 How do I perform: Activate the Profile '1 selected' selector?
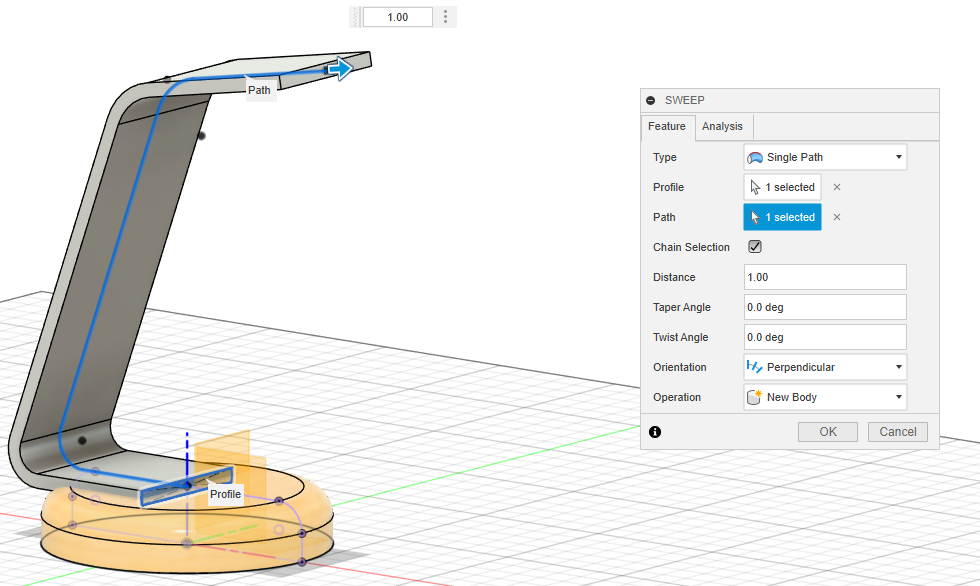(x=782, y=187)
